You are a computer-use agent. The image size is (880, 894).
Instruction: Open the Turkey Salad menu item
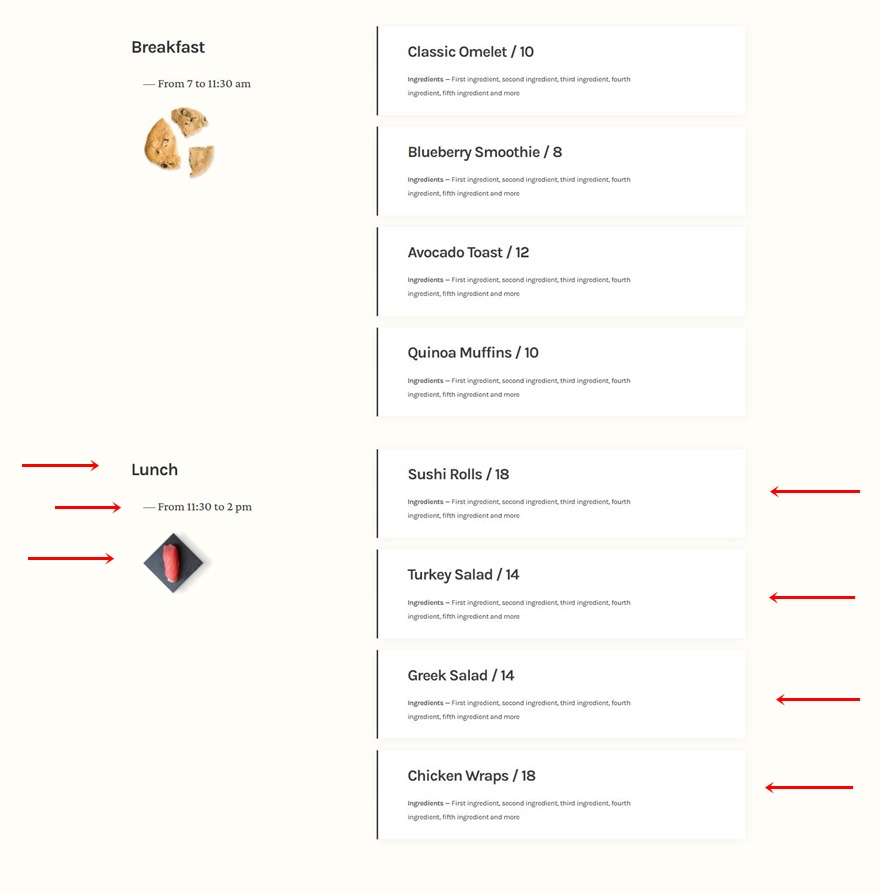561,594
